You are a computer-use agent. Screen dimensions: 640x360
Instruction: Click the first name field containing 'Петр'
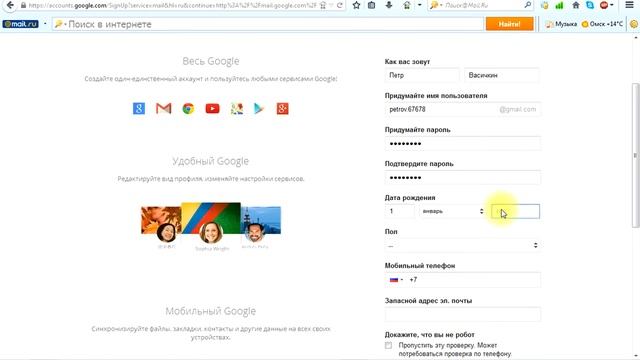click(422, 75)
